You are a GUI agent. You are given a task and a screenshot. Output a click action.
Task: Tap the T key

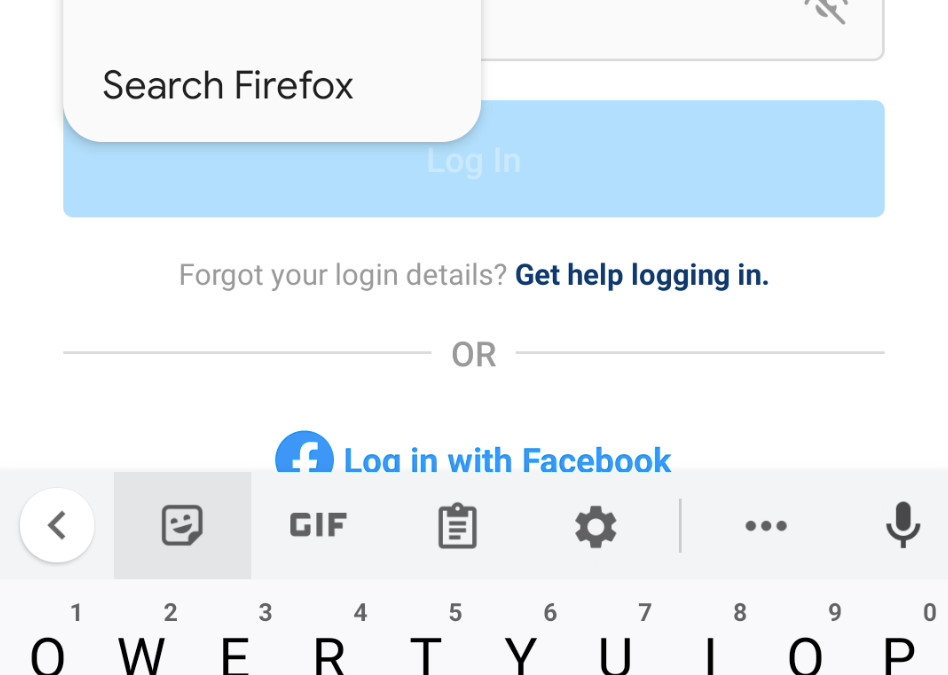pos(426,652)
